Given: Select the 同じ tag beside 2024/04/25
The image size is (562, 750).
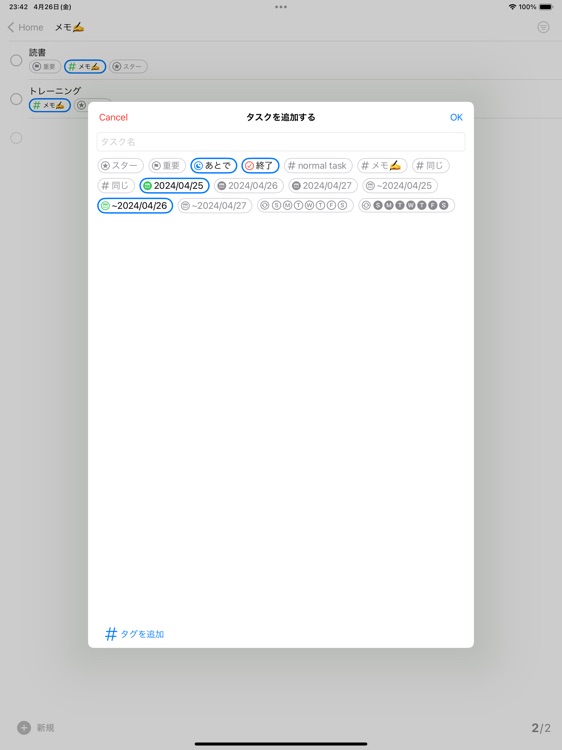Looking at the screenshot, I should pos(116,186).
